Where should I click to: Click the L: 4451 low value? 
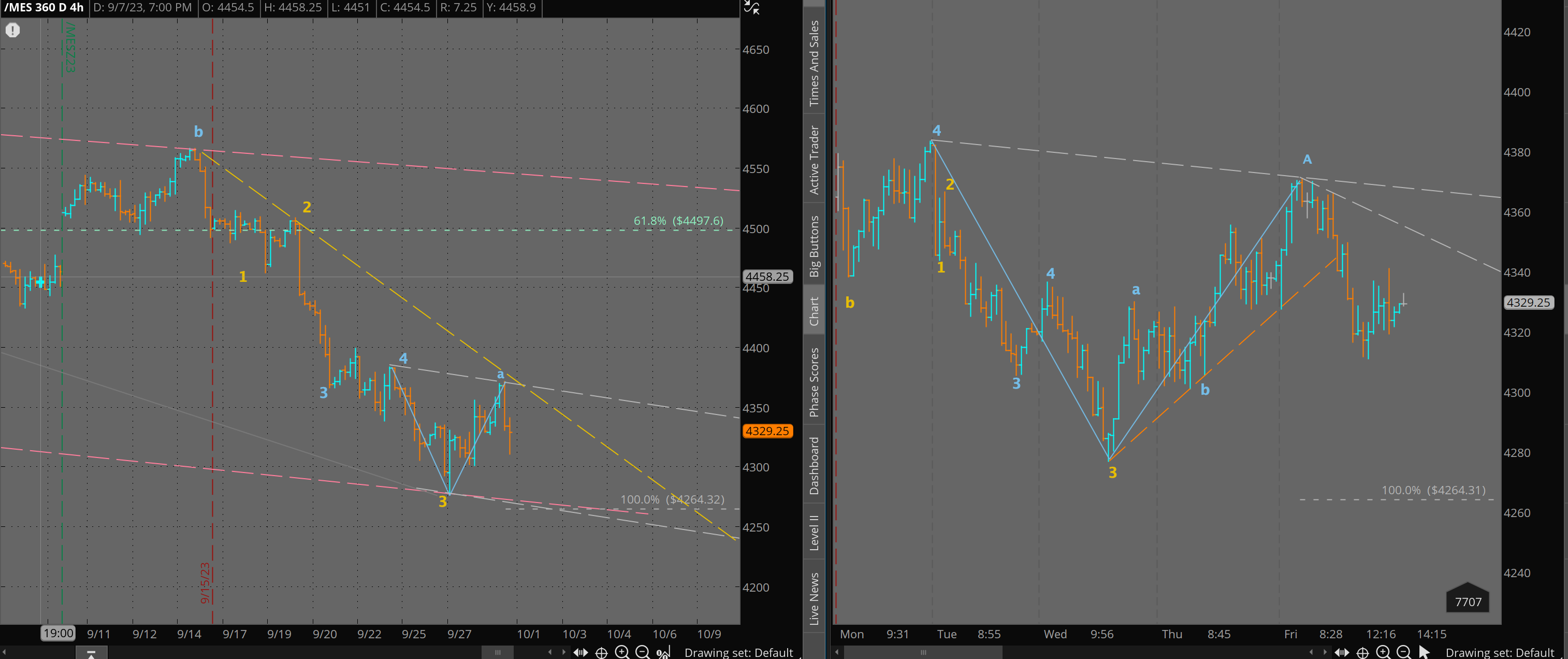351,8
